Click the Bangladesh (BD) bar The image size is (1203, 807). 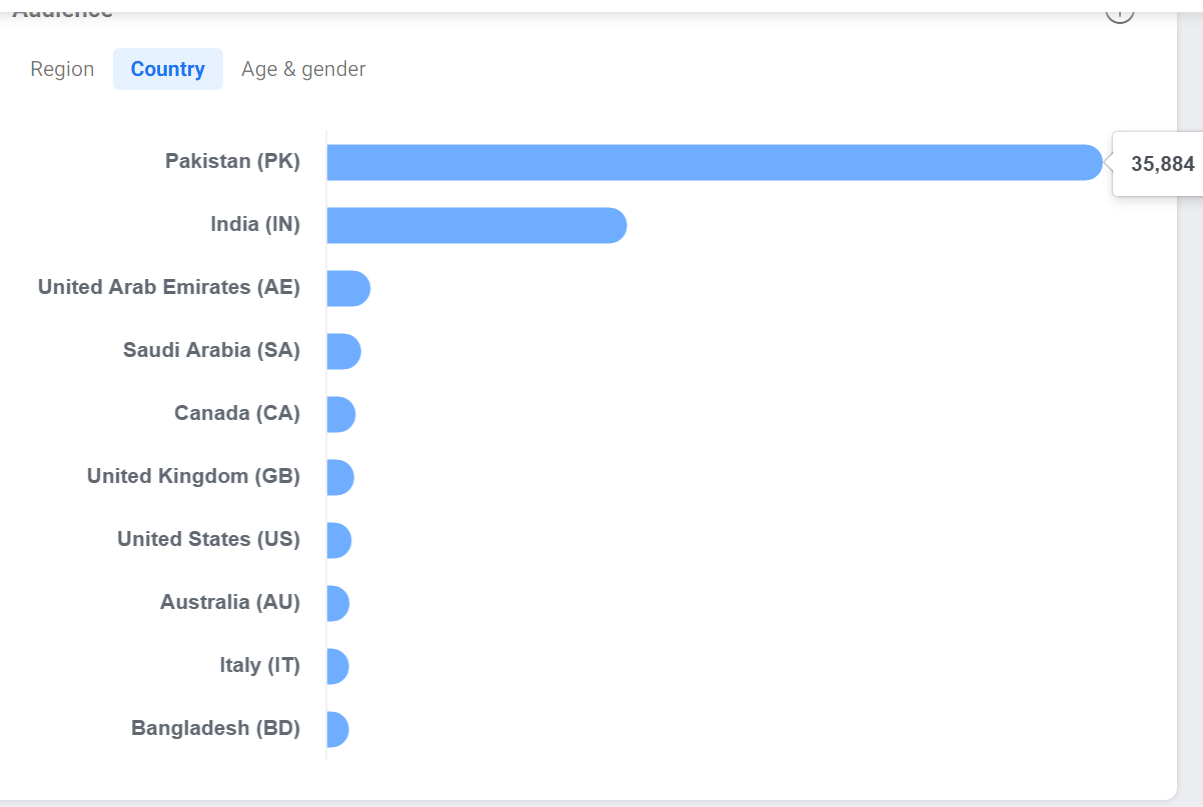click(x=338, y=729)
